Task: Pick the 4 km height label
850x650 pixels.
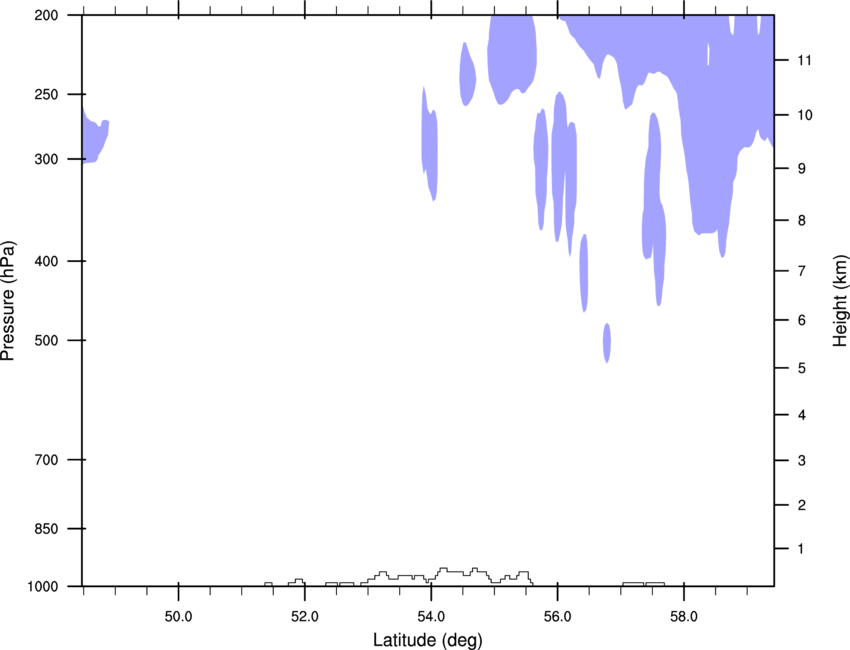Action: point(802,415)
